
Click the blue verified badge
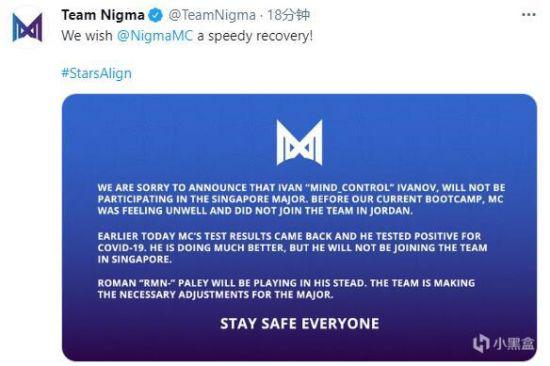155,15
